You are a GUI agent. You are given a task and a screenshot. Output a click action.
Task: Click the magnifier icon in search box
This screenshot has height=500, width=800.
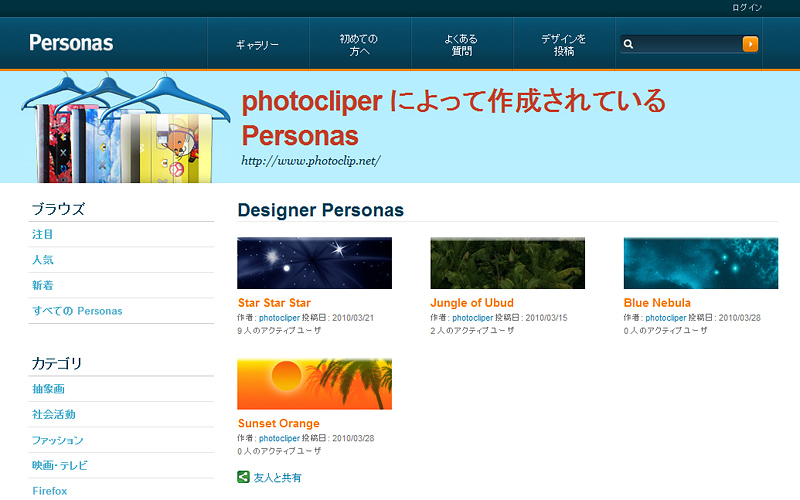pyautogui.click(x=629, y=44)
